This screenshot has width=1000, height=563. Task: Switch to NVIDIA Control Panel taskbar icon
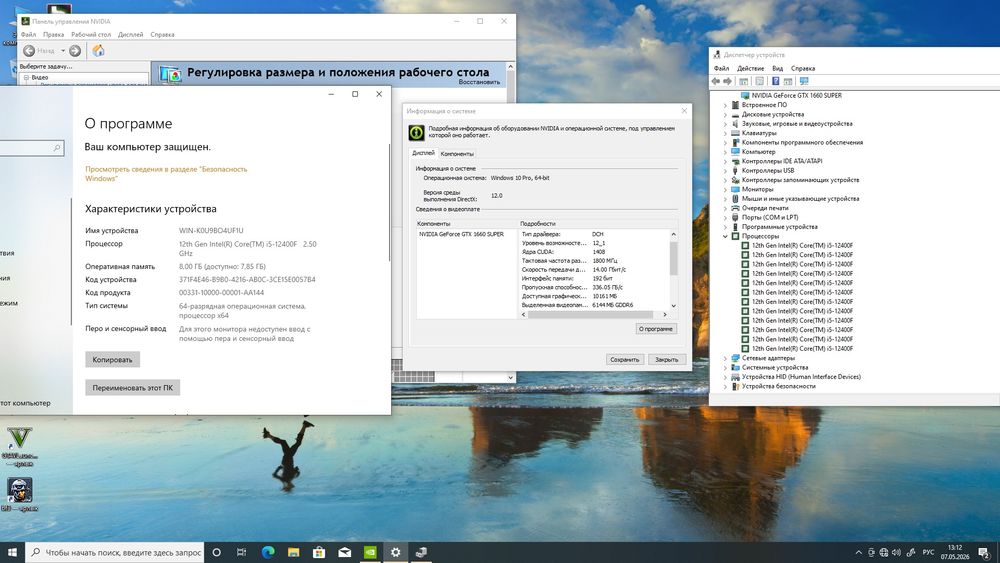coord(370,552)
